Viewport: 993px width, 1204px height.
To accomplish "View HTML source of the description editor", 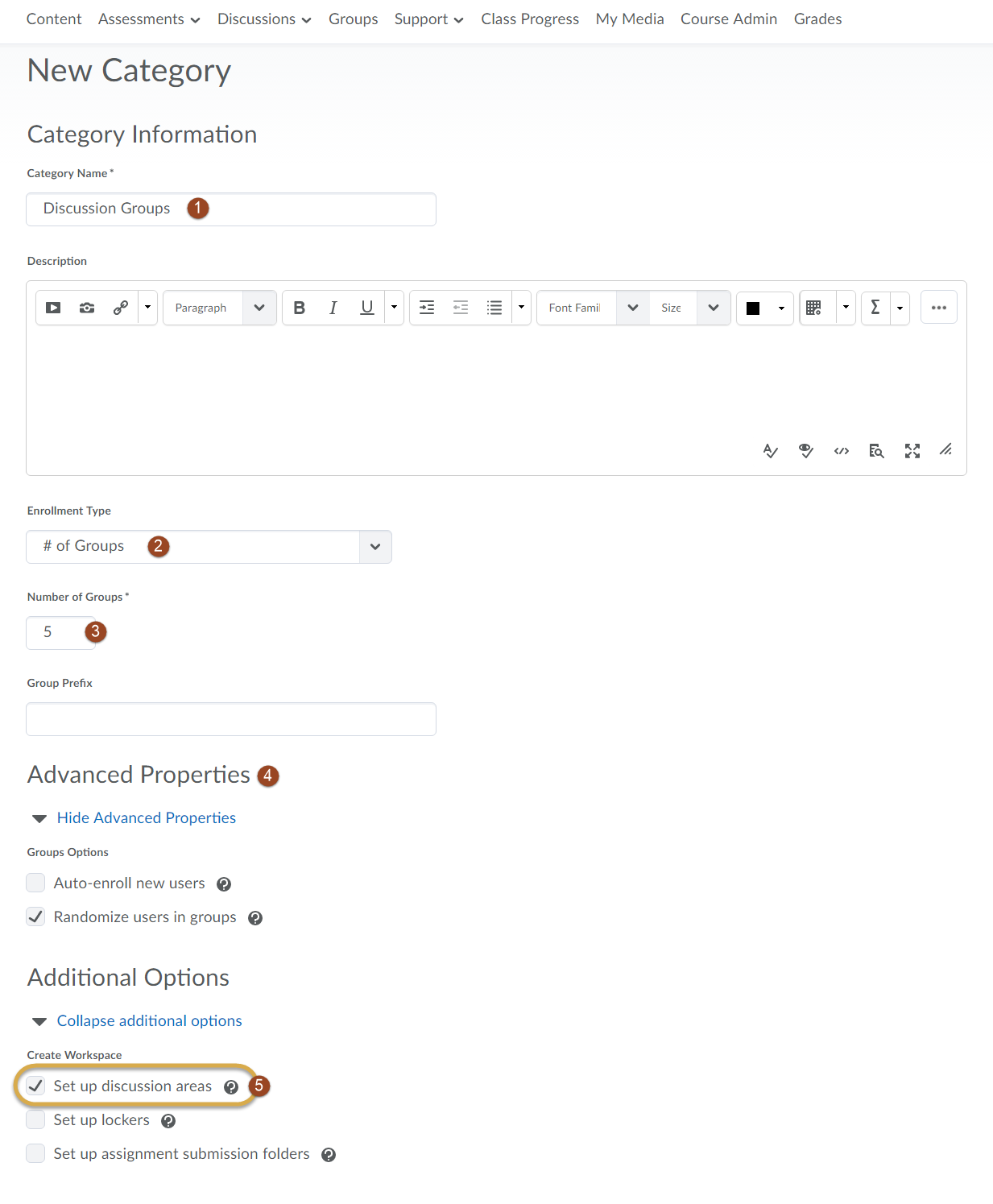I will (841, 450).
